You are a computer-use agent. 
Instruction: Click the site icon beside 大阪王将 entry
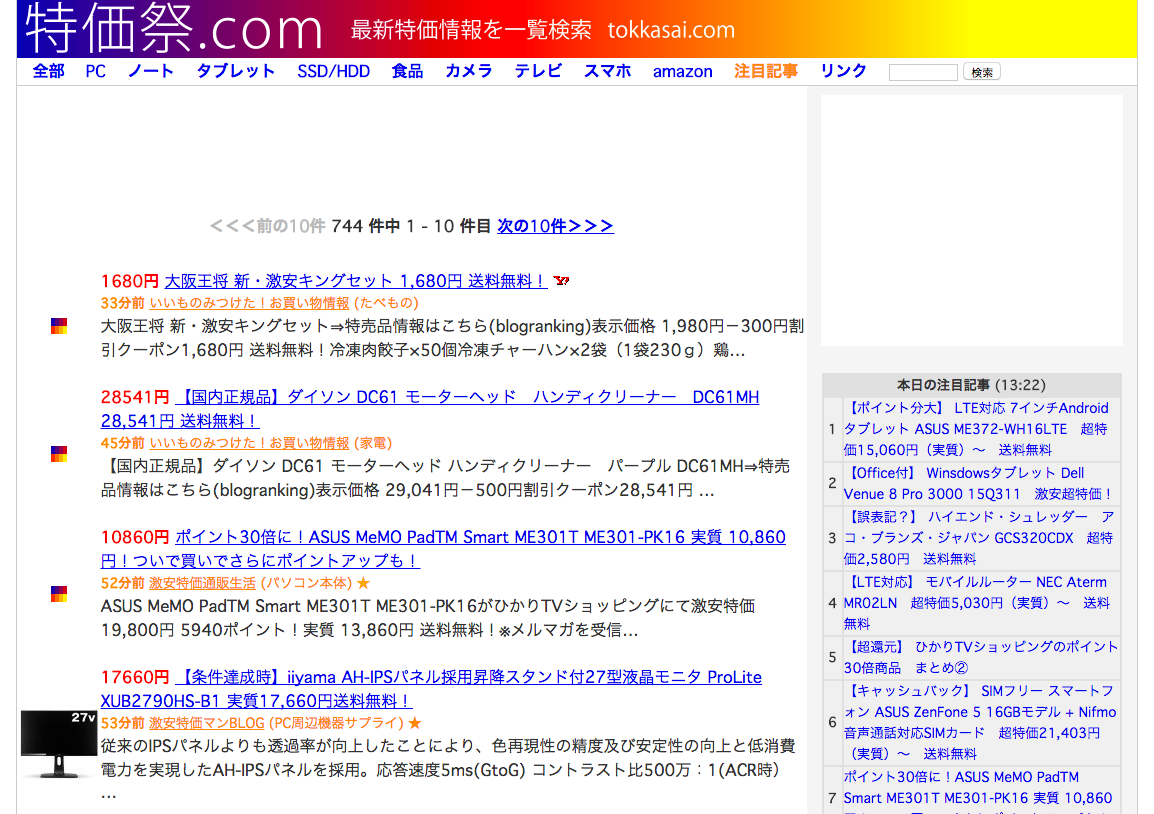(x=59, y=326)
